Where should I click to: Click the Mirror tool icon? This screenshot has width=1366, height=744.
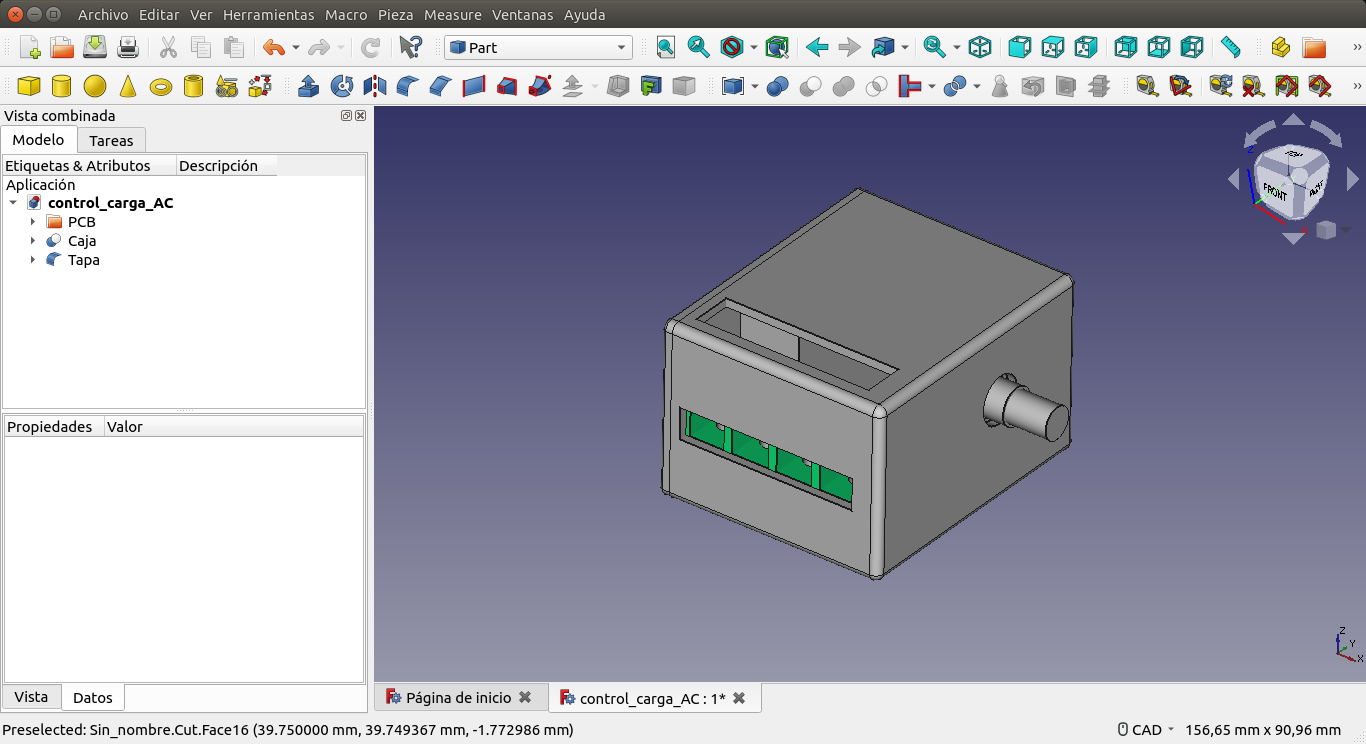coord(375,87)
